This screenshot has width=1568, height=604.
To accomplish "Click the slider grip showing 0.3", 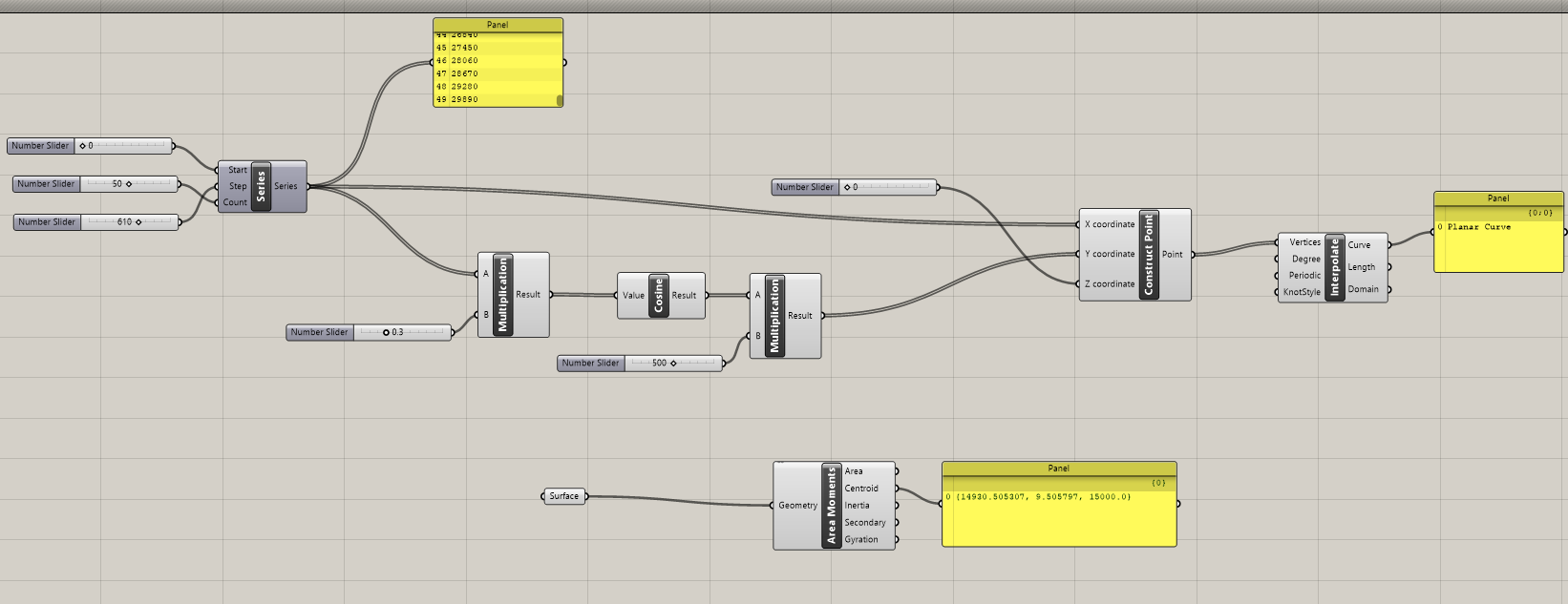I will (386, 333).
